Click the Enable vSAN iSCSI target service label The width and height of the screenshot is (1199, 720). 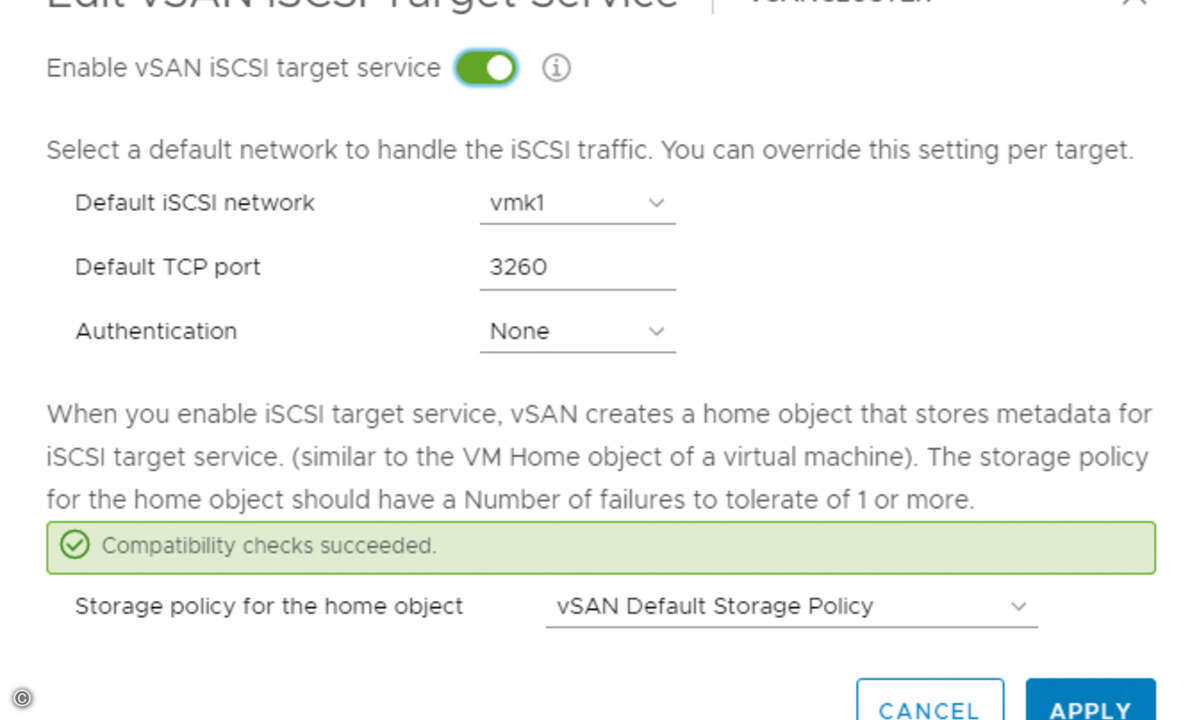(x=244, y=68)
